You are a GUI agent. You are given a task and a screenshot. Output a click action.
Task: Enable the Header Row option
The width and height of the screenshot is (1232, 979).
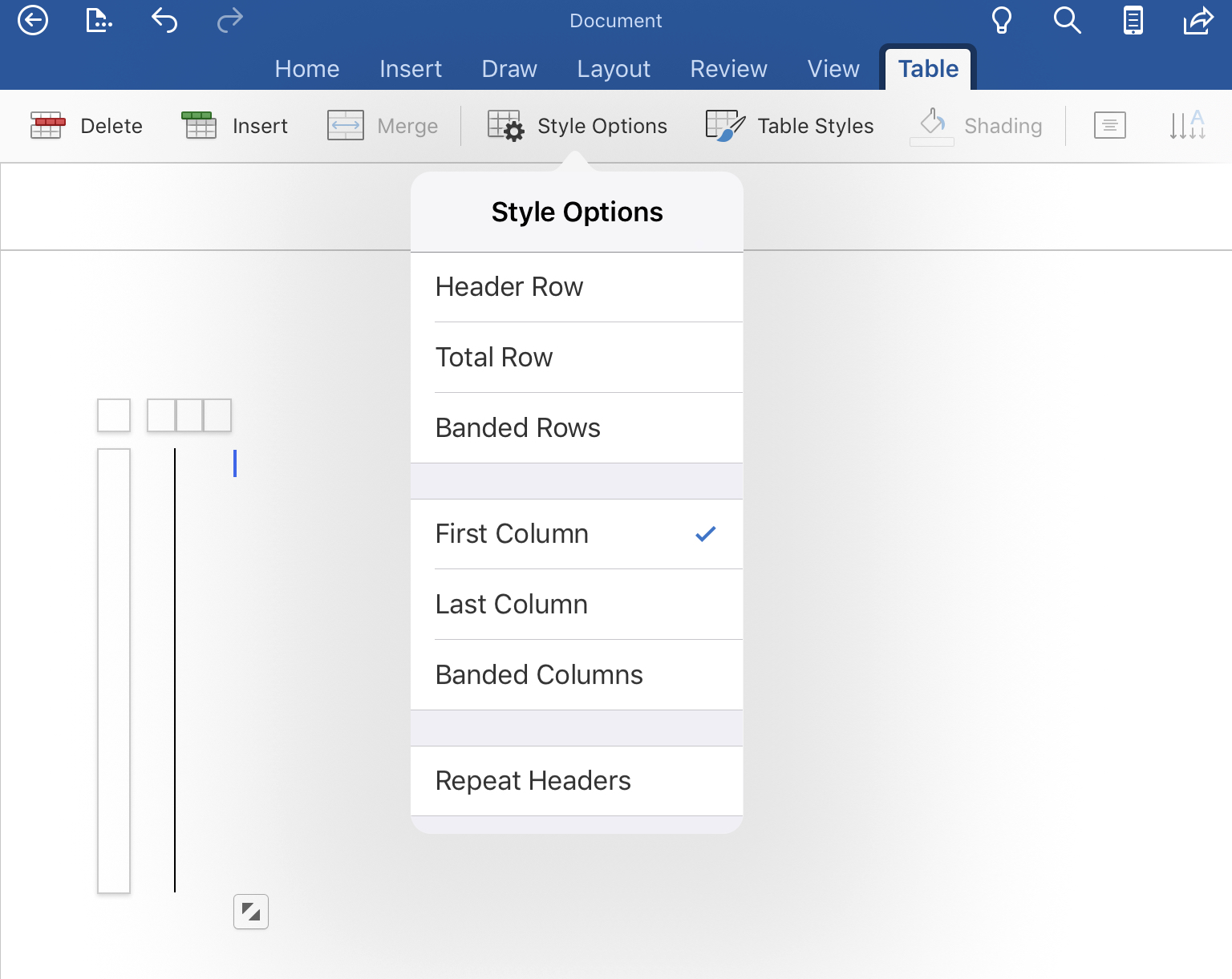[x=577, y=287]
